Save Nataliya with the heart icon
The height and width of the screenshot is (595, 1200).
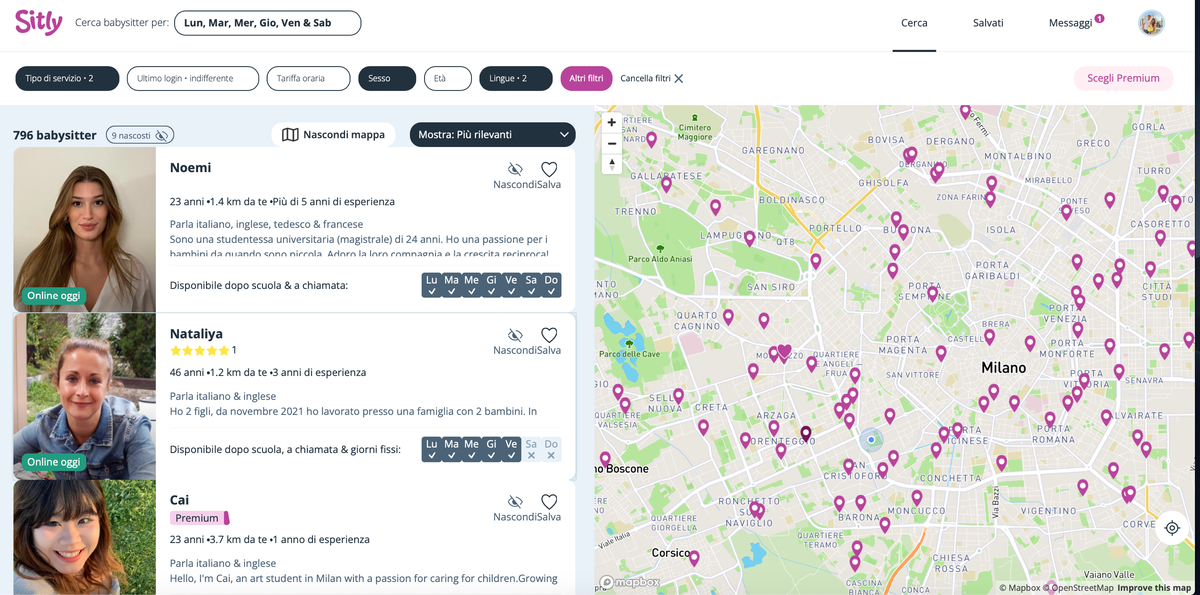click(549, 336)
